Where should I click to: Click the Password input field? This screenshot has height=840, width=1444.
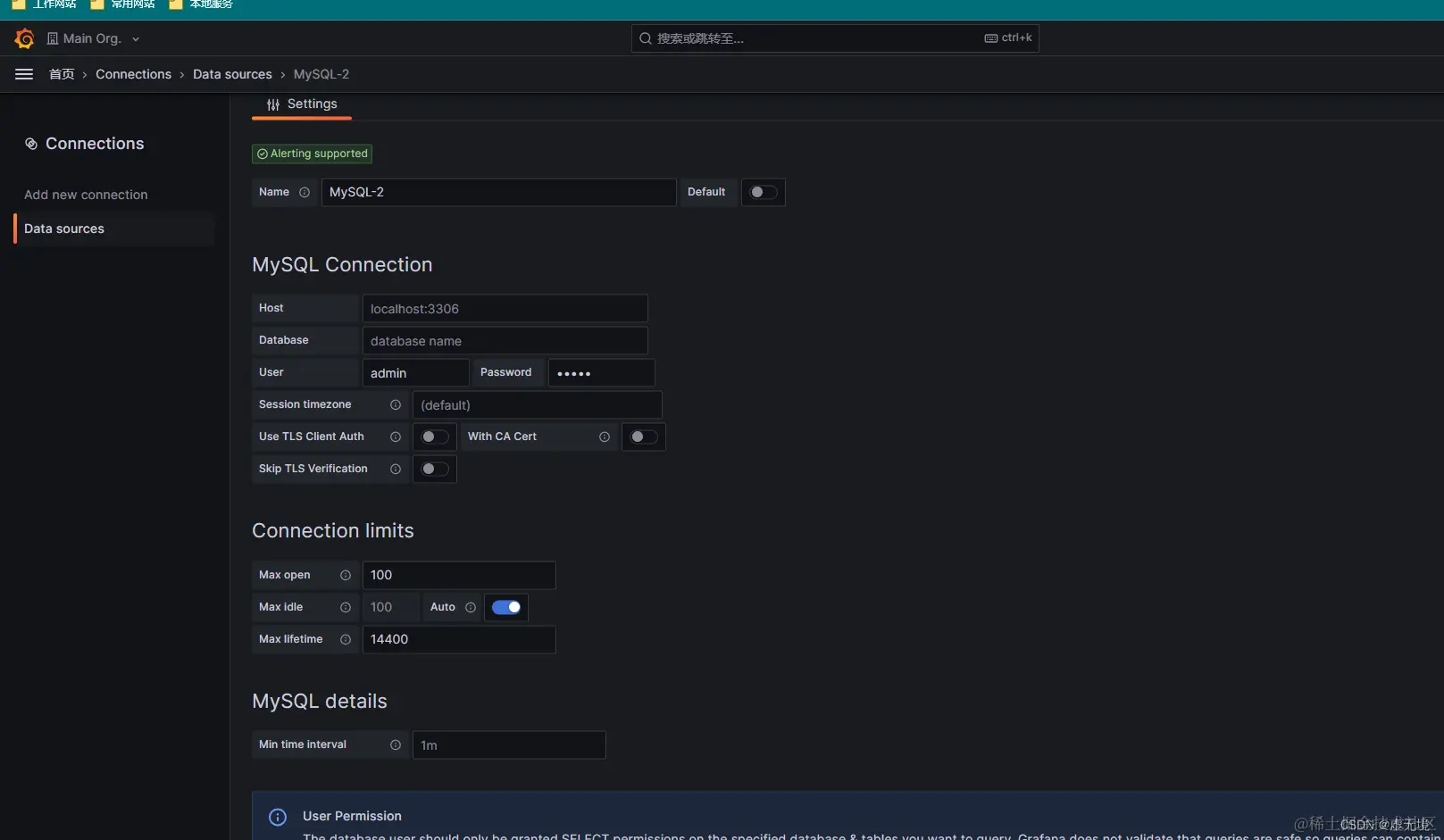coord(601,373)
